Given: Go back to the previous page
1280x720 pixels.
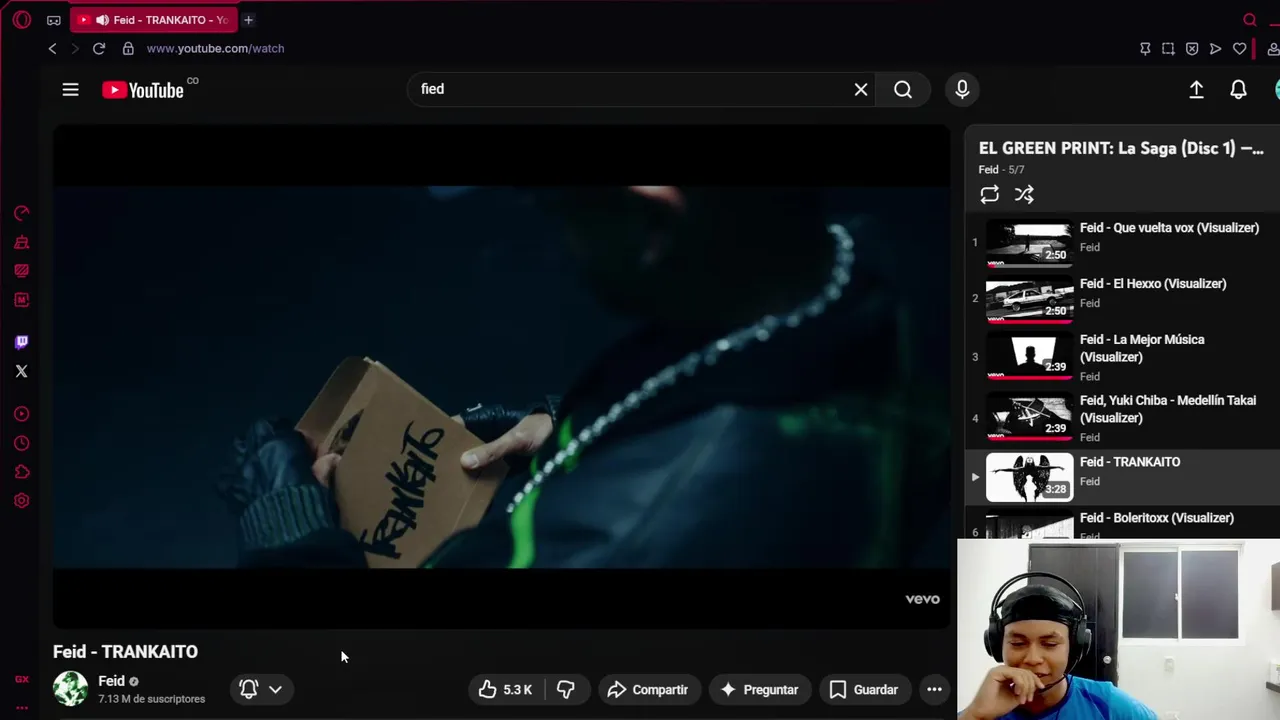Looking at the screenshot, I should pyautogui.click(x=52, y=48).
